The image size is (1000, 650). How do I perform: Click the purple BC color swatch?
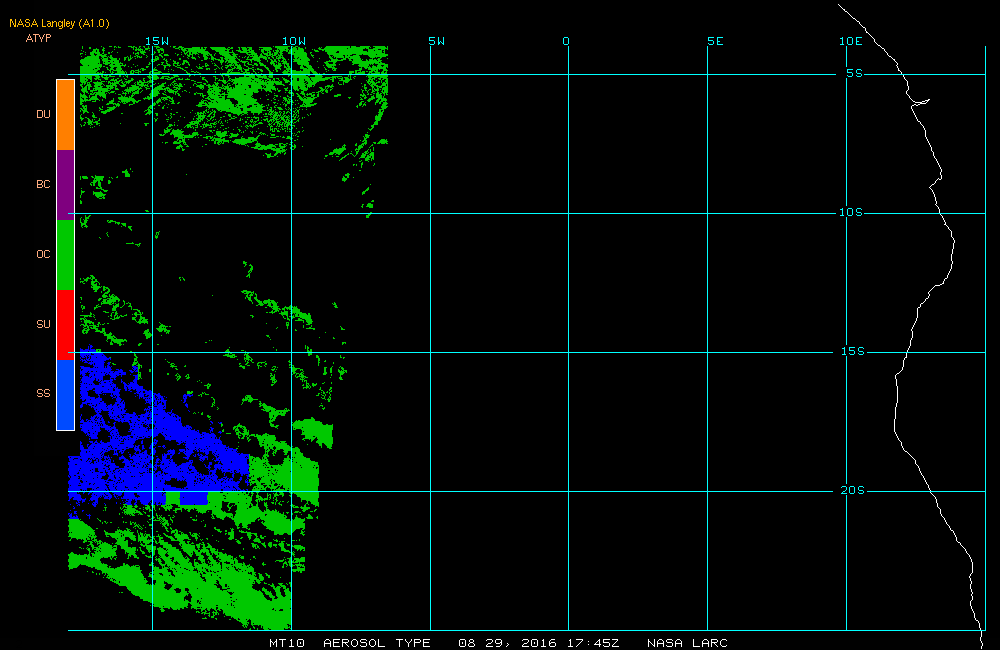pyautogui.click(x=66, y=185)
